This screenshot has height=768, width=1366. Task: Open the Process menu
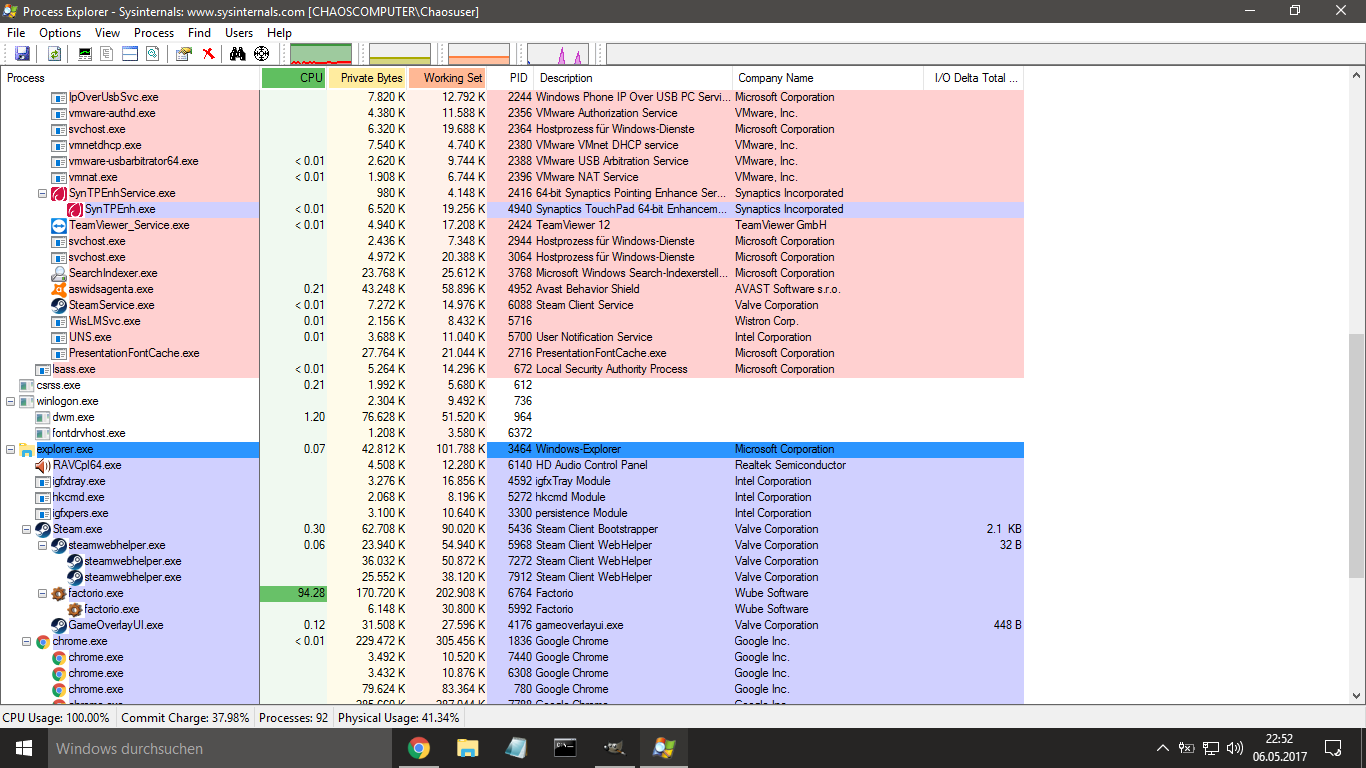point(154,33)
